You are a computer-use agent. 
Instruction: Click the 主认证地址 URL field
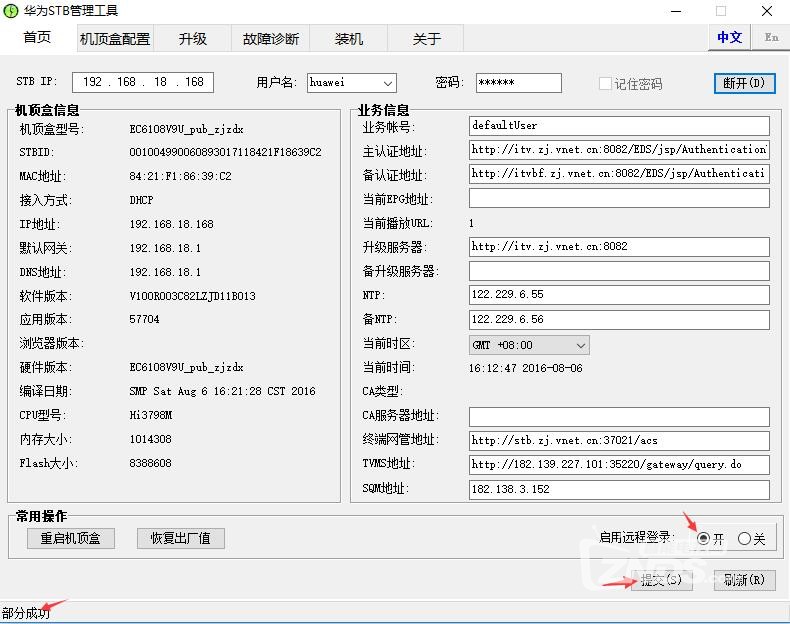pyautogui.click(x=619, y=150)
